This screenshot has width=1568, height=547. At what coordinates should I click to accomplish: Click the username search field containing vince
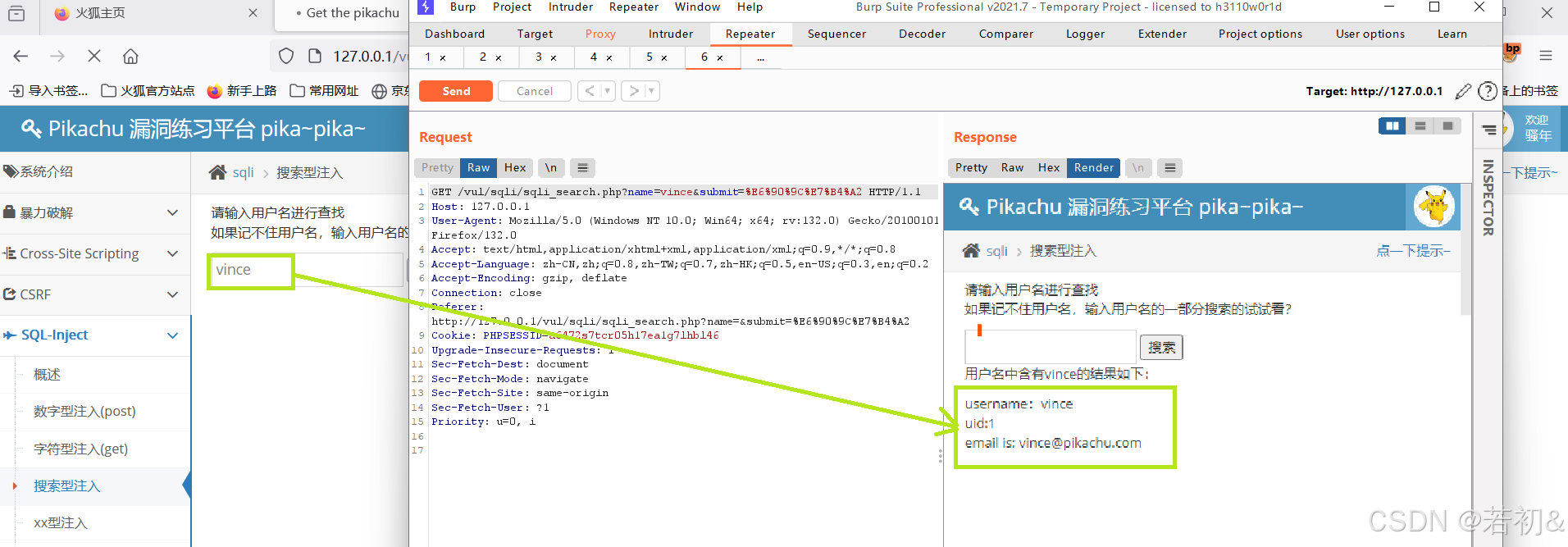pyautogui.click(x=308, y=270)
